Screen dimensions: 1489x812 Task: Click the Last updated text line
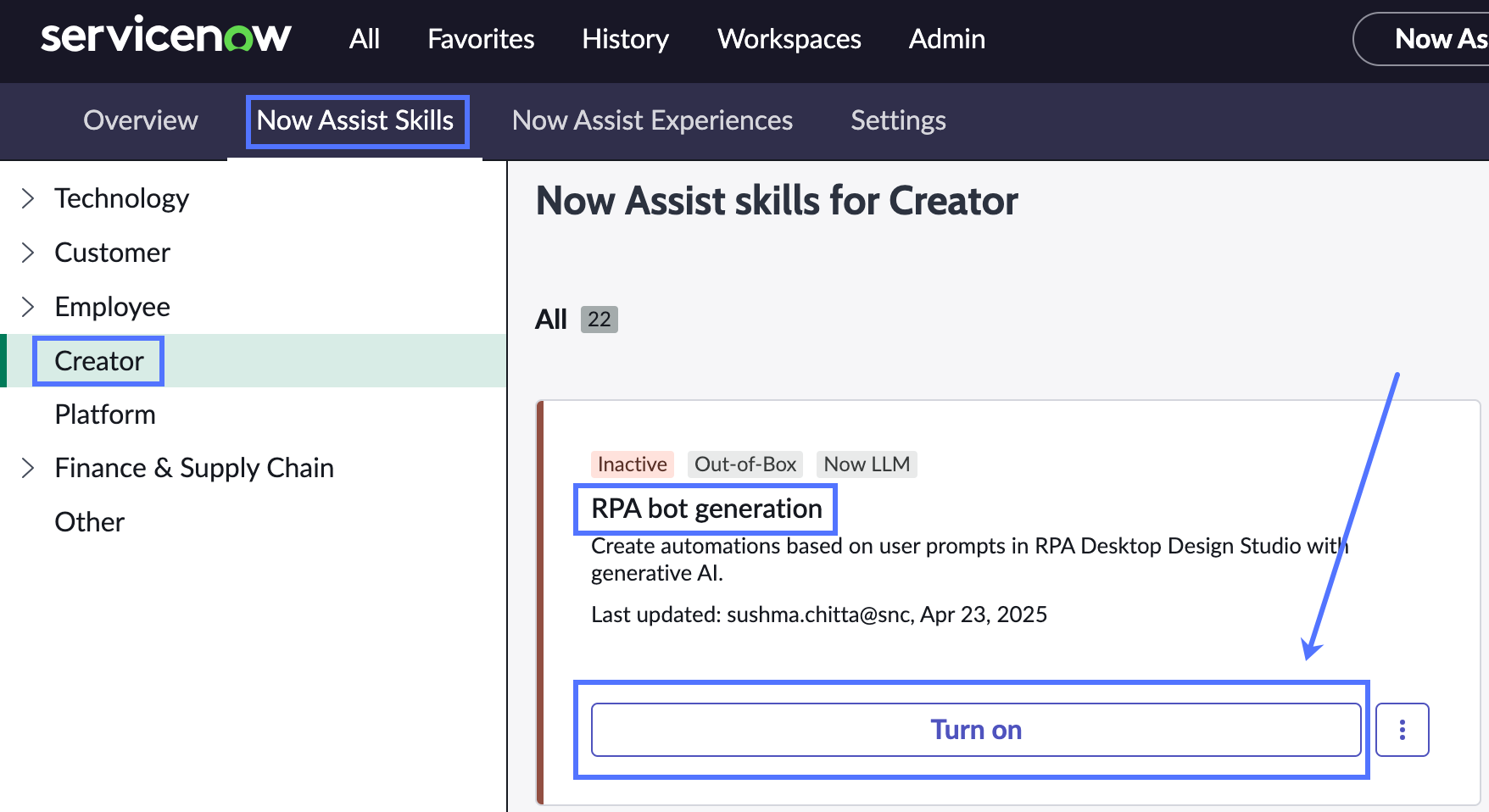(x=819, y=615)
